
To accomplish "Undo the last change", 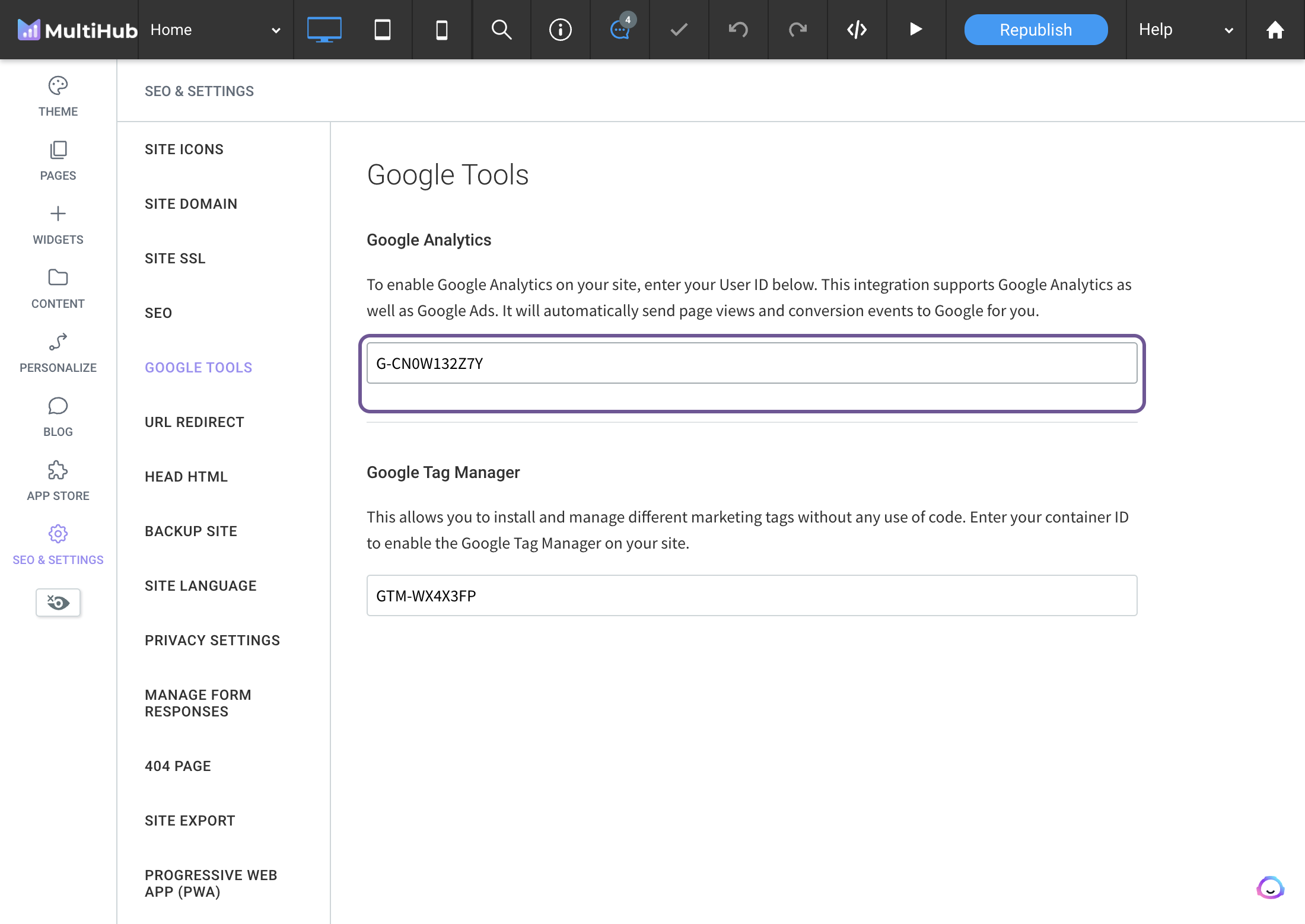I will click(739, 30).
